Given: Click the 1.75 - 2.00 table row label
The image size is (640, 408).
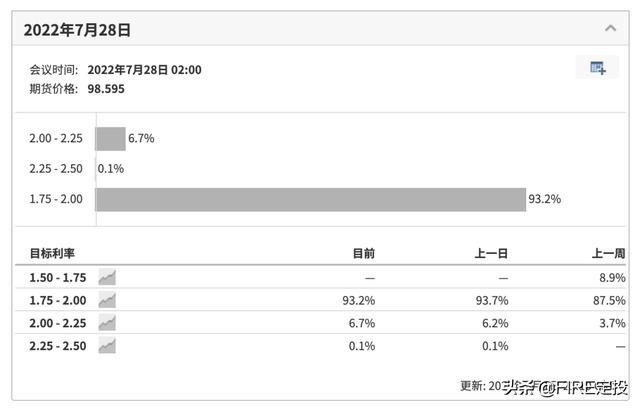Looking at the screenshot, I should pos(58,301).
